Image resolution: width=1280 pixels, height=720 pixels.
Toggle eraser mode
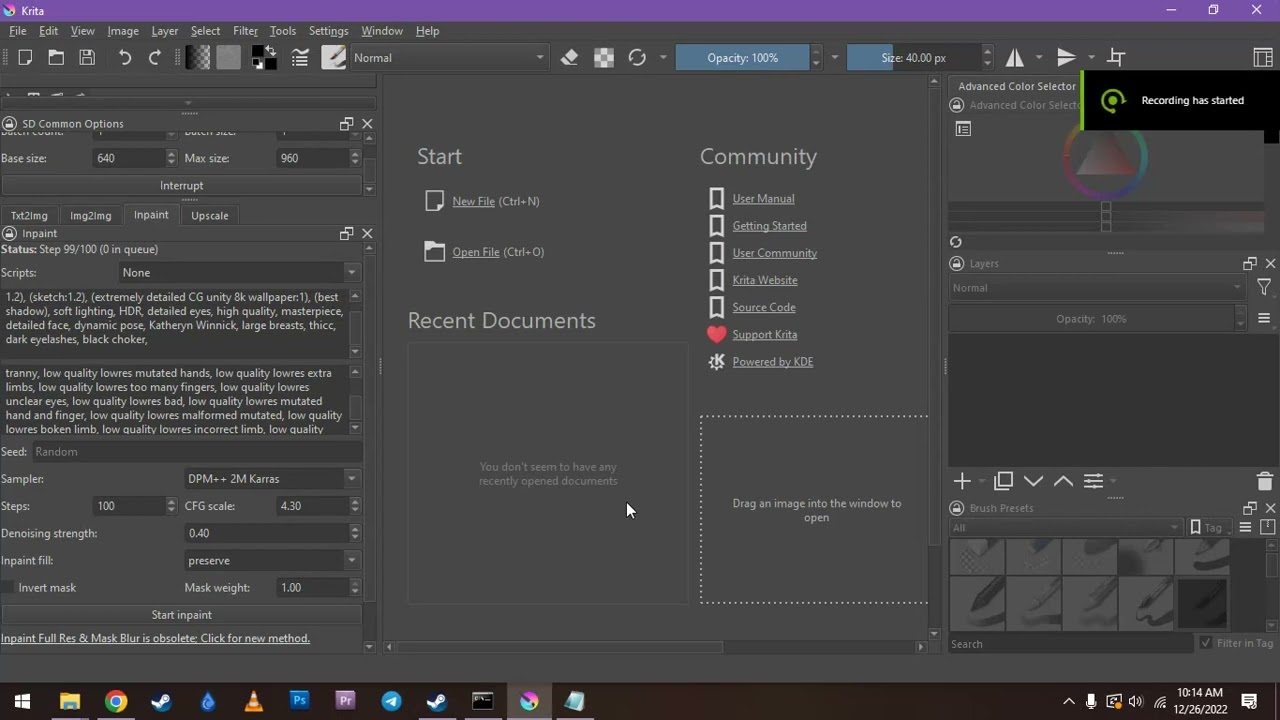570,58
